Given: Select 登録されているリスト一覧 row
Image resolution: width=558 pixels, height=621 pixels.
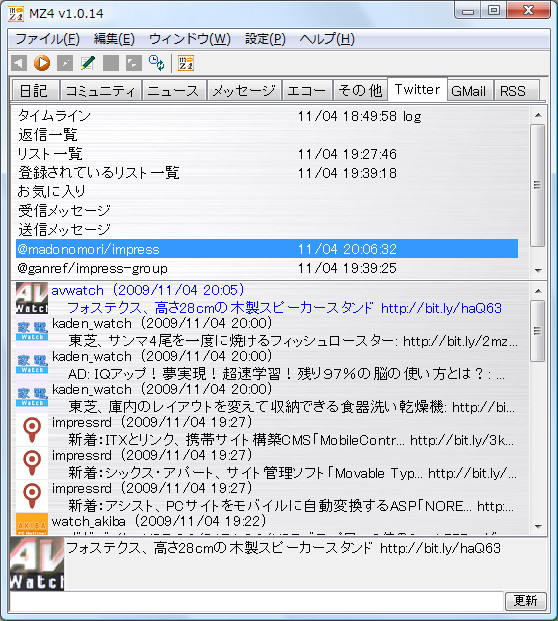Looking at the screenshot, I should (267, 173).
